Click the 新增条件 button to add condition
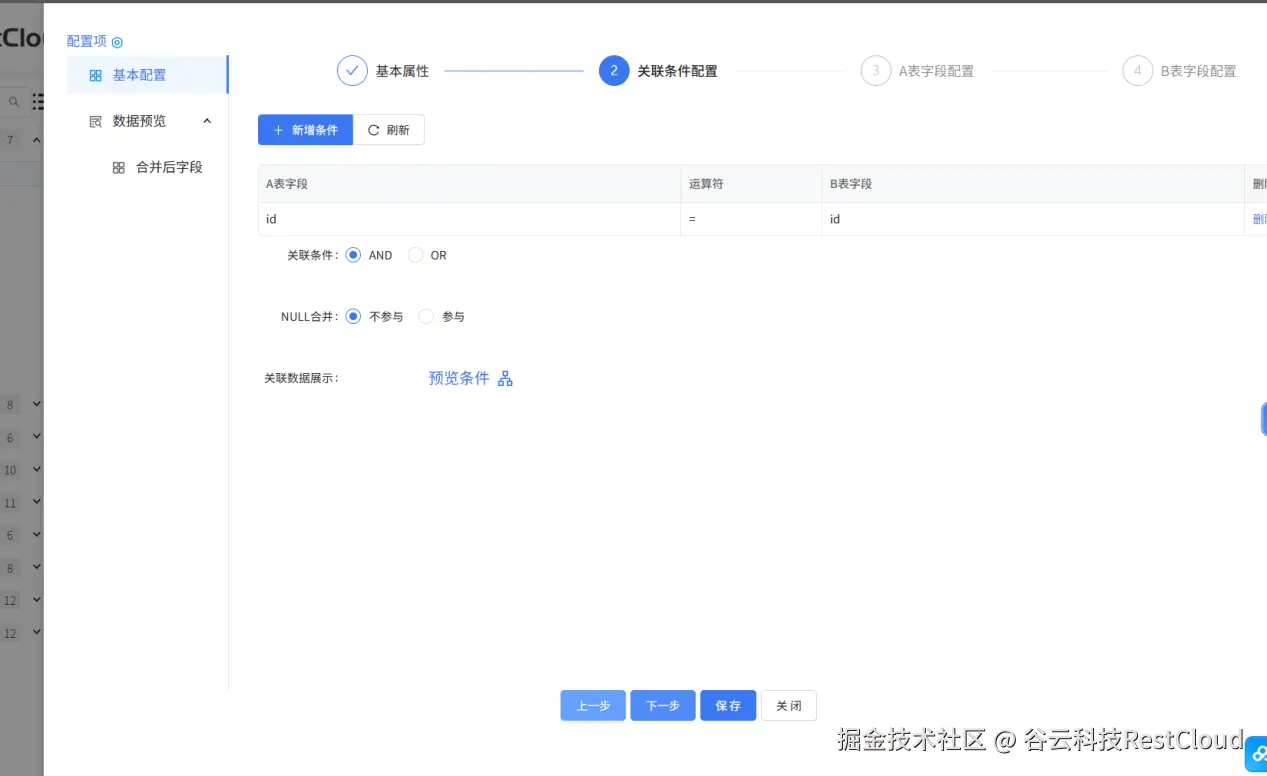Image resolution: width=1267 pixels, height=776 pixels. click(x=305, y=129)
